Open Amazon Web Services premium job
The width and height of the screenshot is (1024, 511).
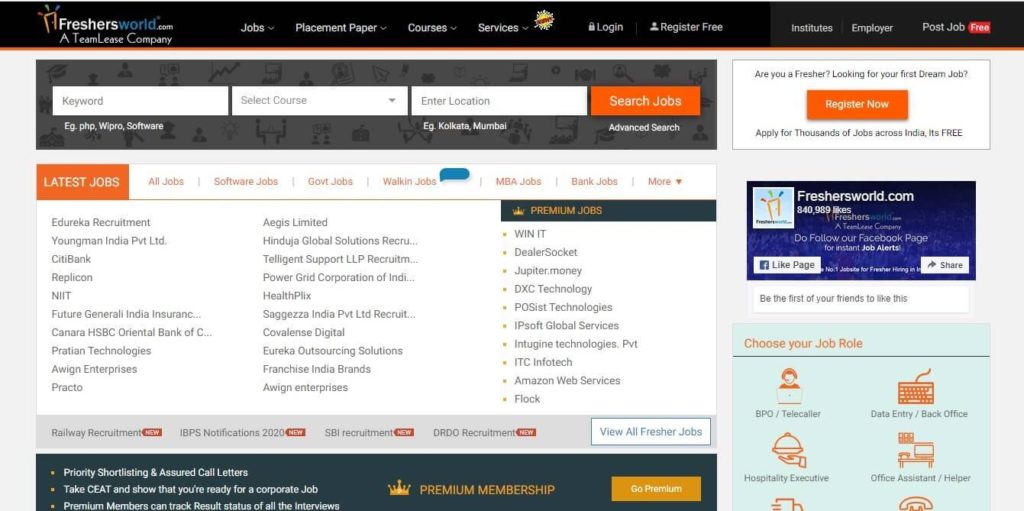click(x=568, y=380)
